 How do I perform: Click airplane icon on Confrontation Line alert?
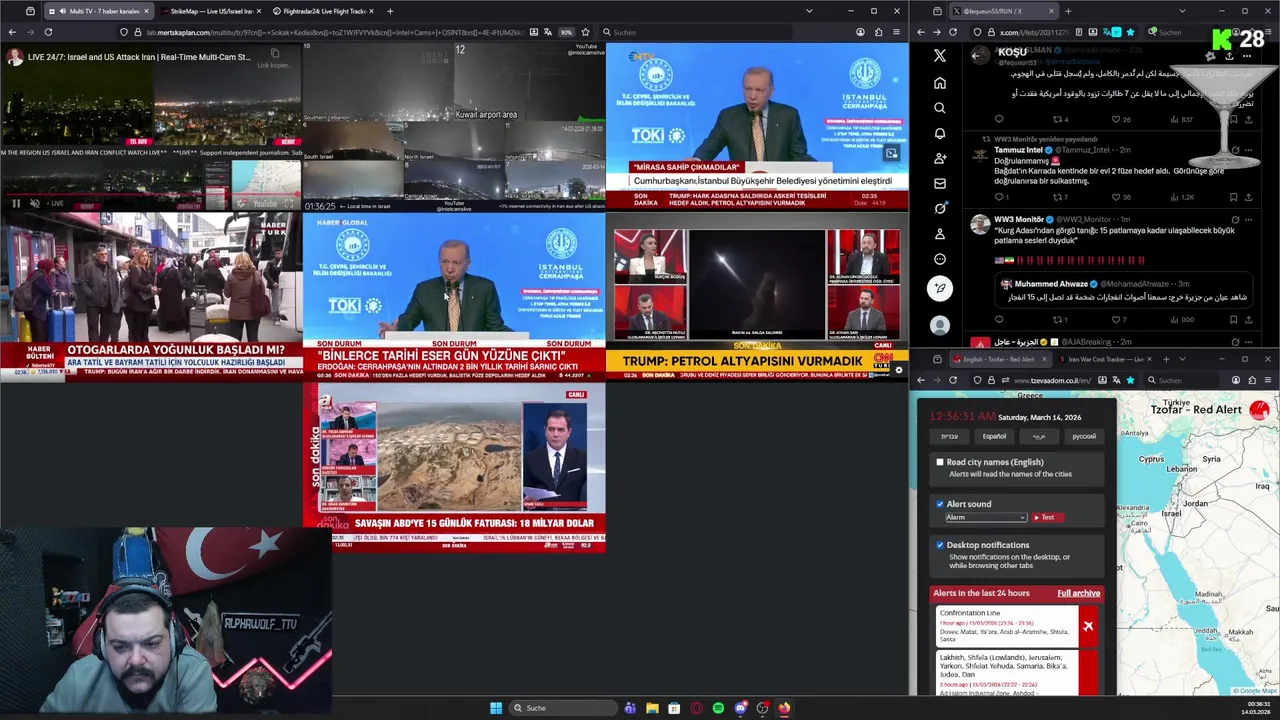(x=1088, y=627)
